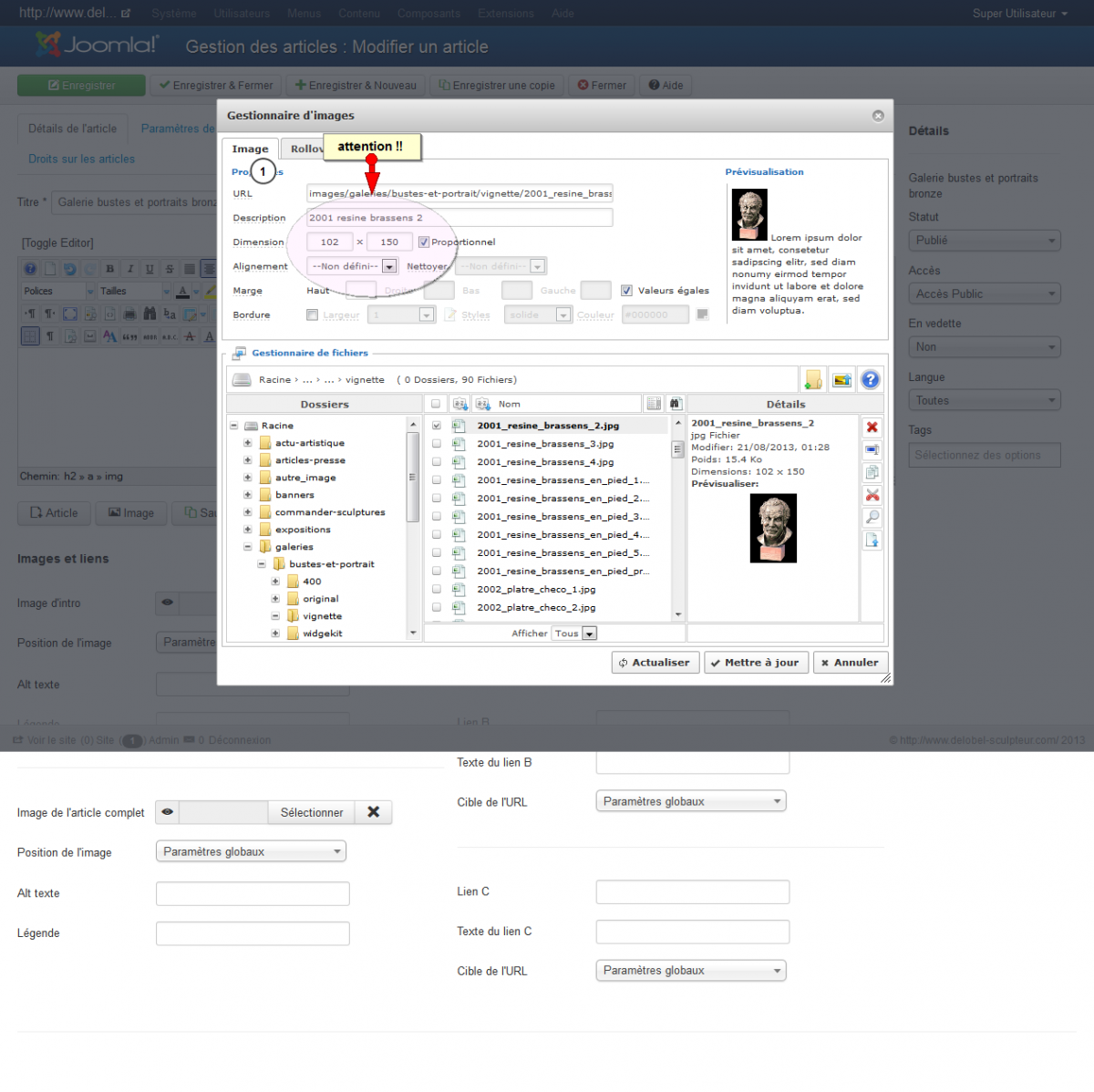The width and height of the screenshot is (1094, 1092).
Task: Click the new folder icon in file manager
Action: [x=812, y=380]
